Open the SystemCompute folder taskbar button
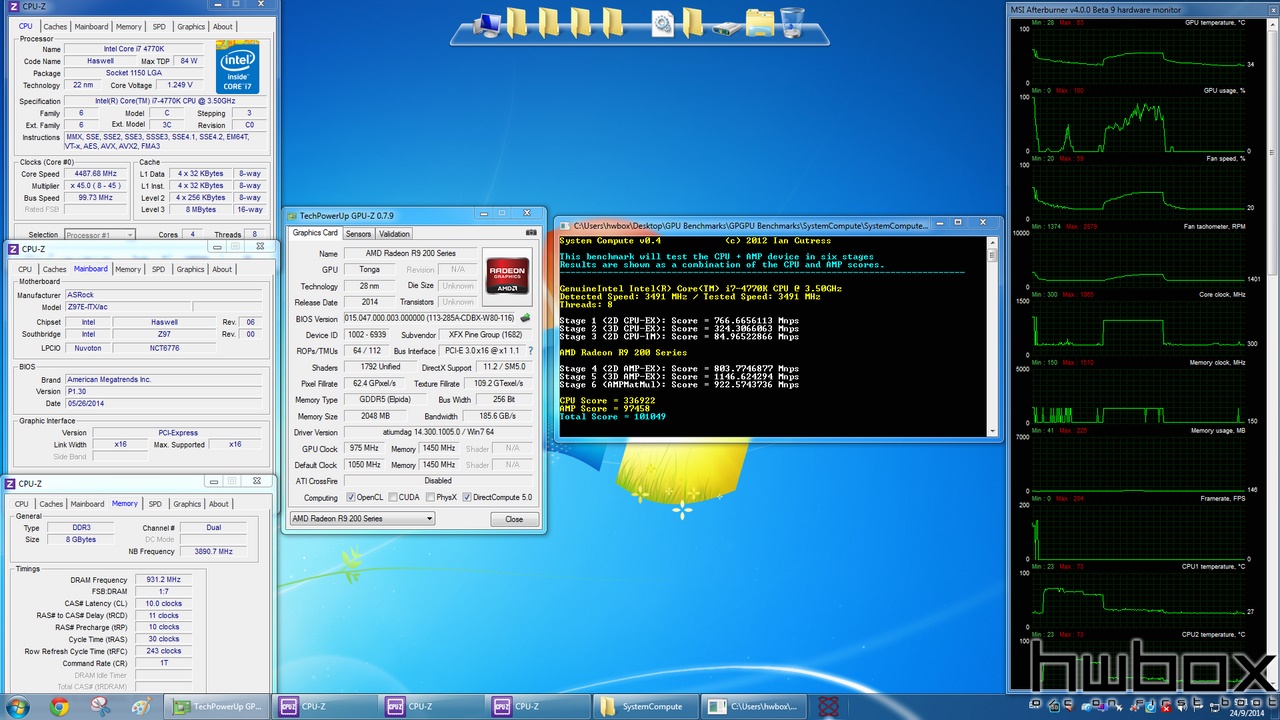1280x720 pixels. (645, 706)
